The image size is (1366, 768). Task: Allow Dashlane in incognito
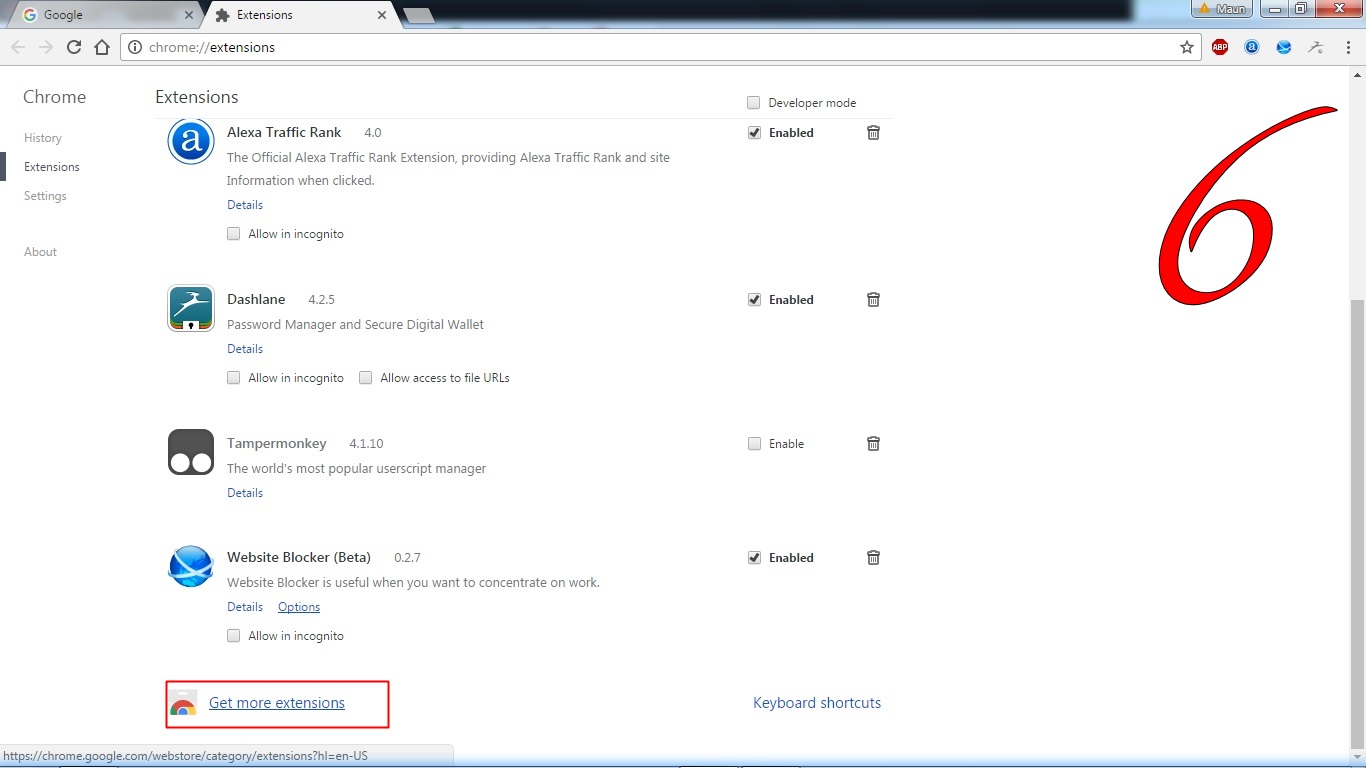234,378
